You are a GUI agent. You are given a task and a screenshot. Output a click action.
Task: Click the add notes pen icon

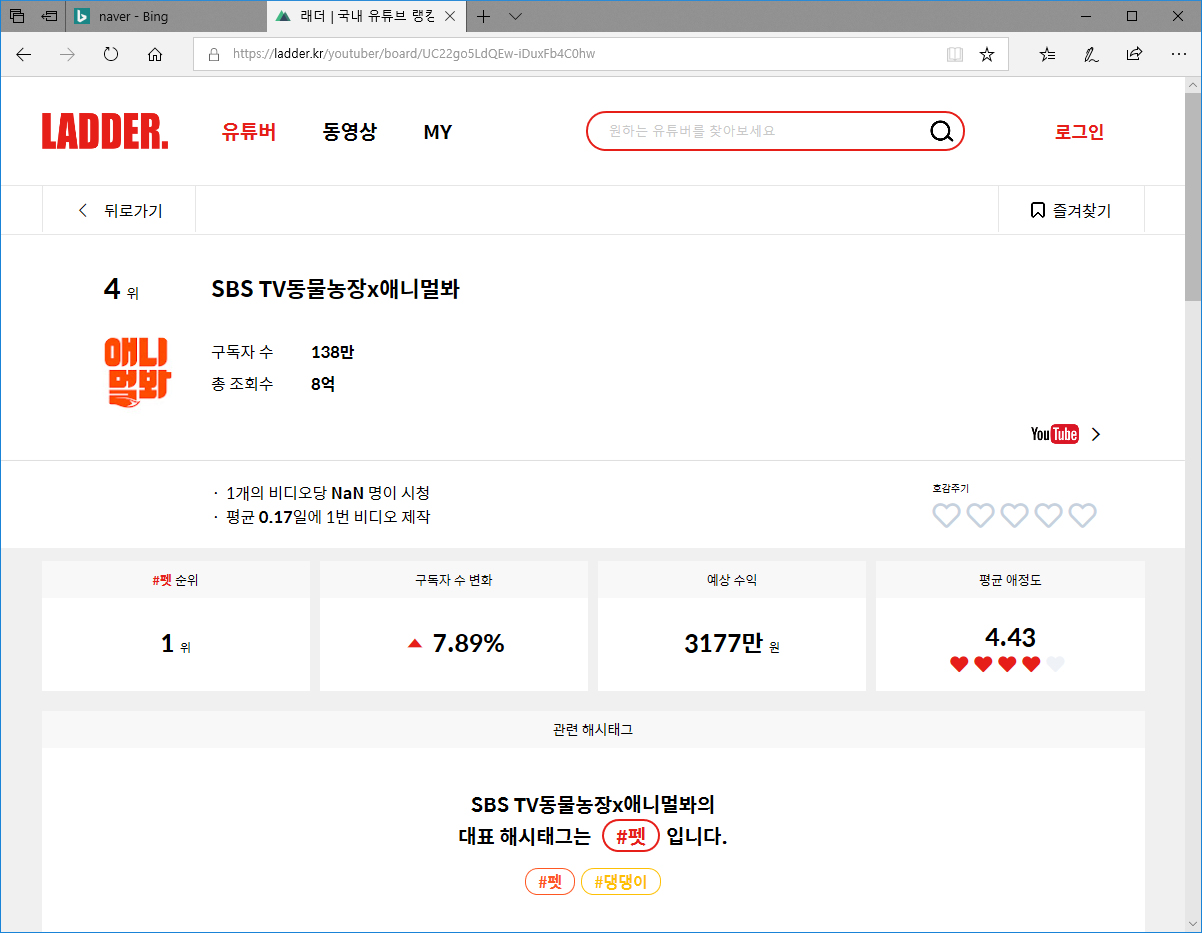(x=1091, y=54)
